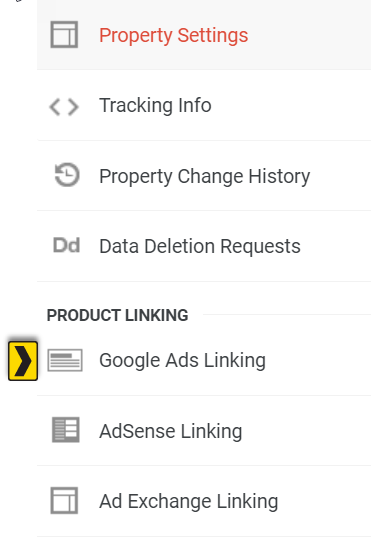Click the PRODUCT LINKING section header

pyautogui.click(x=117, y=315)
